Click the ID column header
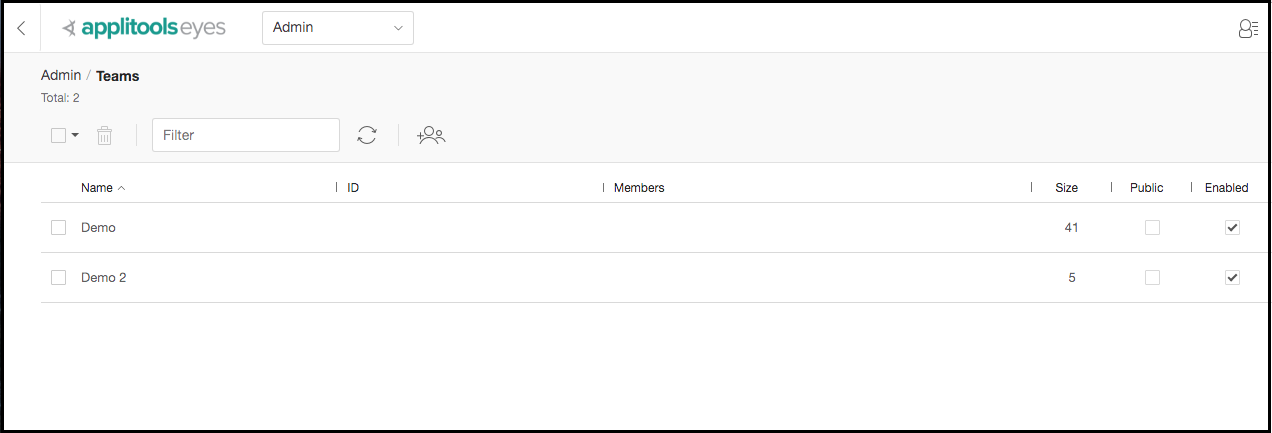This screenshot has width=1272, height=433. (x=353, y=188)
